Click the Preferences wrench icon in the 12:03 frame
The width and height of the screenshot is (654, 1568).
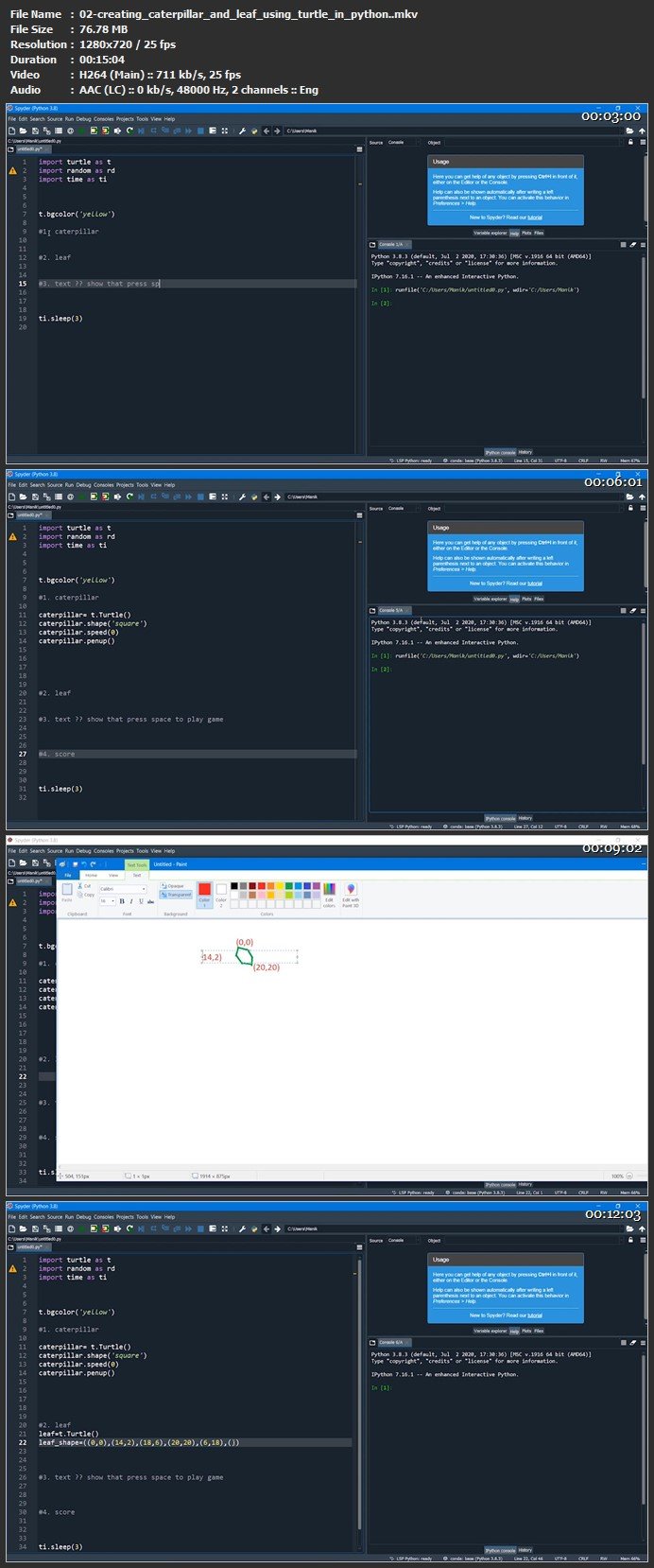[x=242, y=1228]
